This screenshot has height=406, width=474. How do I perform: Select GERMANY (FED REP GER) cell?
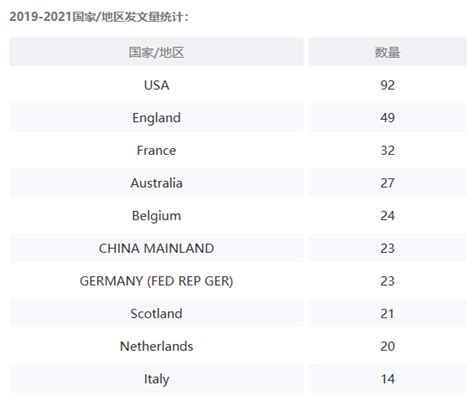point(156,281)
